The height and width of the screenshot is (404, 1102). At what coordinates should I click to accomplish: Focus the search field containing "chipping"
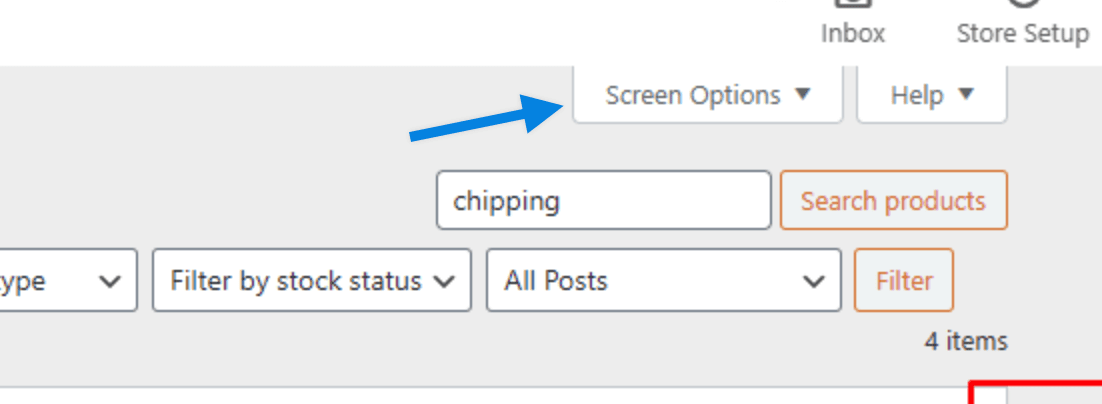603,201
